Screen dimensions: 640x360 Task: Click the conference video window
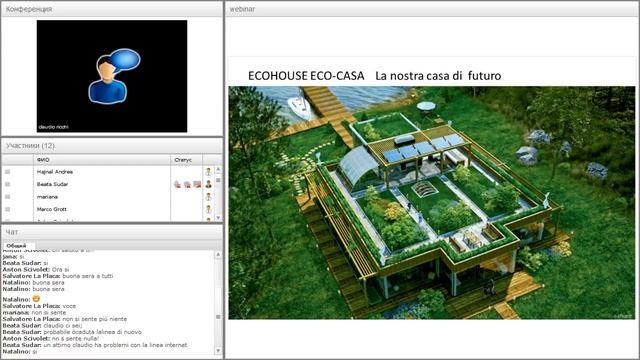(112, 76)
